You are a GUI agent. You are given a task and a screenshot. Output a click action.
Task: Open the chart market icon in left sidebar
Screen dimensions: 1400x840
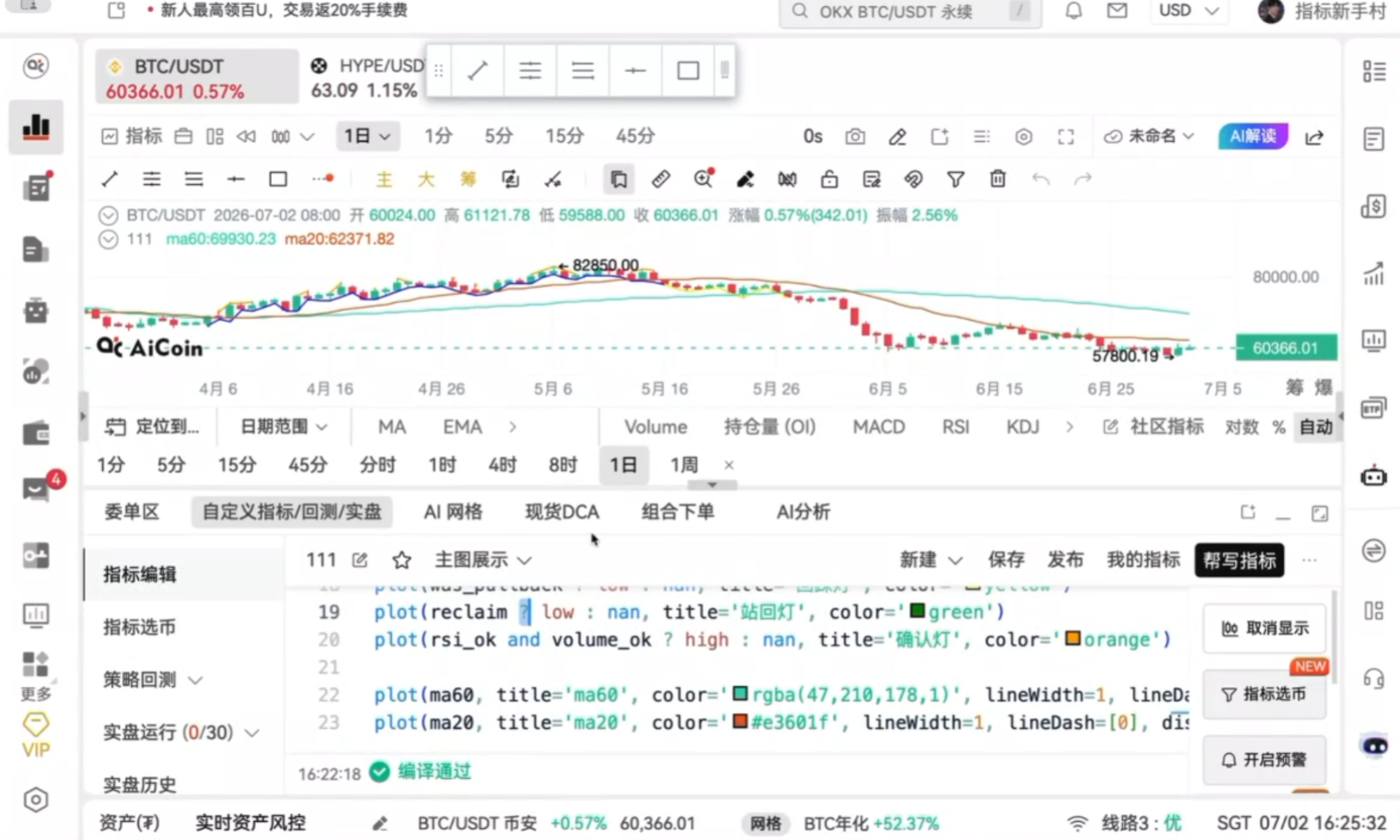[36, 126]
